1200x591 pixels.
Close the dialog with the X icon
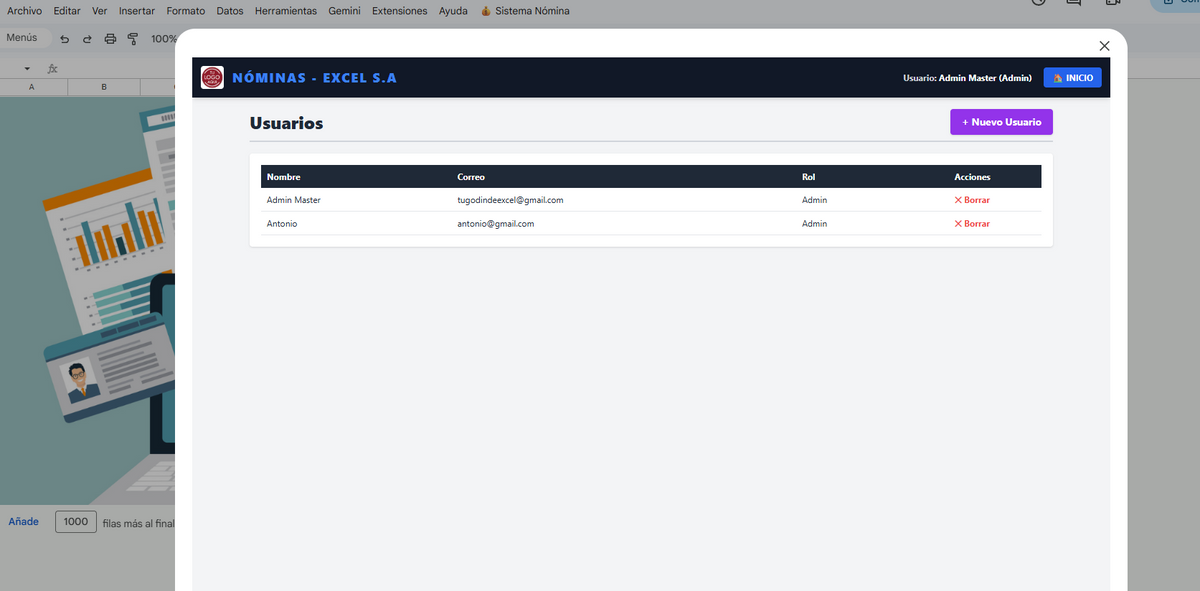coord(1104,46)
